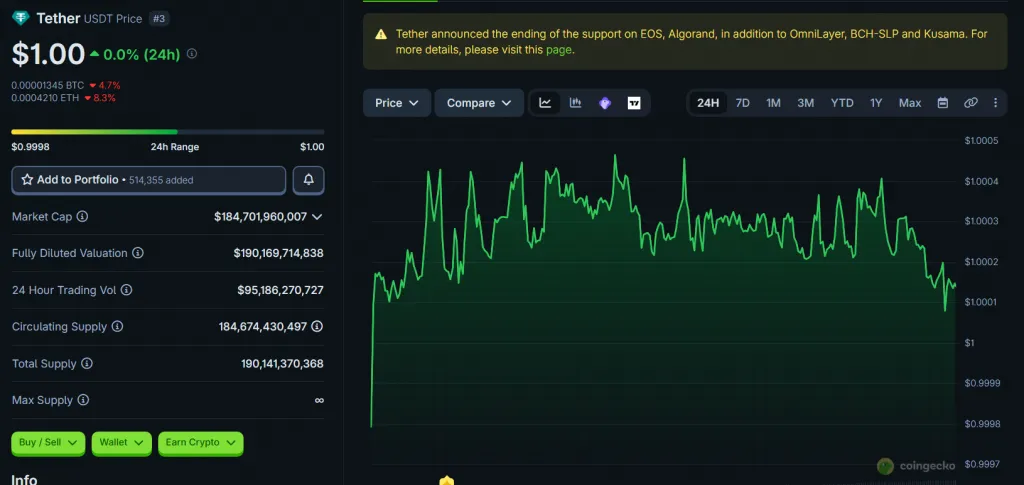Image resolution: width=1024 pixels, height=485 pixels.
Task: Copy chart link via chain icon
Action: (971, 102)
